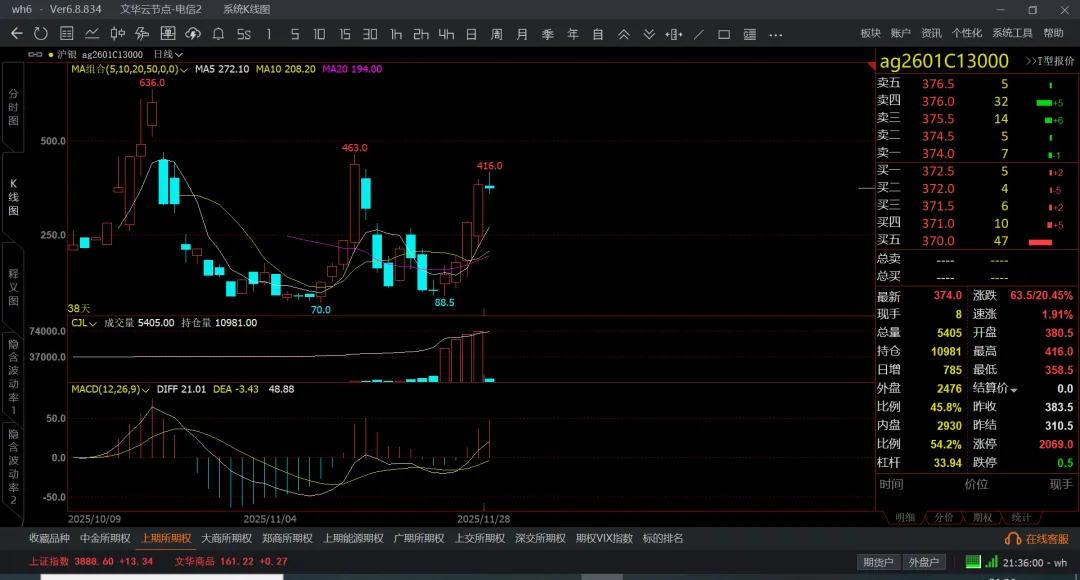Click the refresh icon in toolbar

tap(40, 34)
